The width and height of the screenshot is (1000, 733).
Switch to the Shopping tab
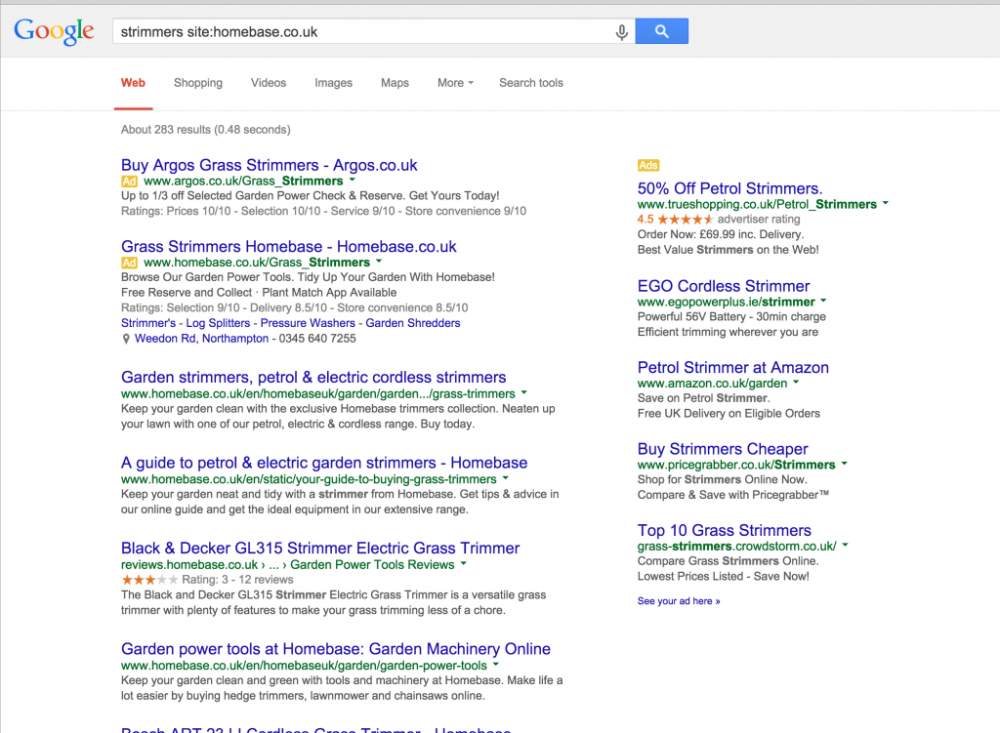[198, 83]
